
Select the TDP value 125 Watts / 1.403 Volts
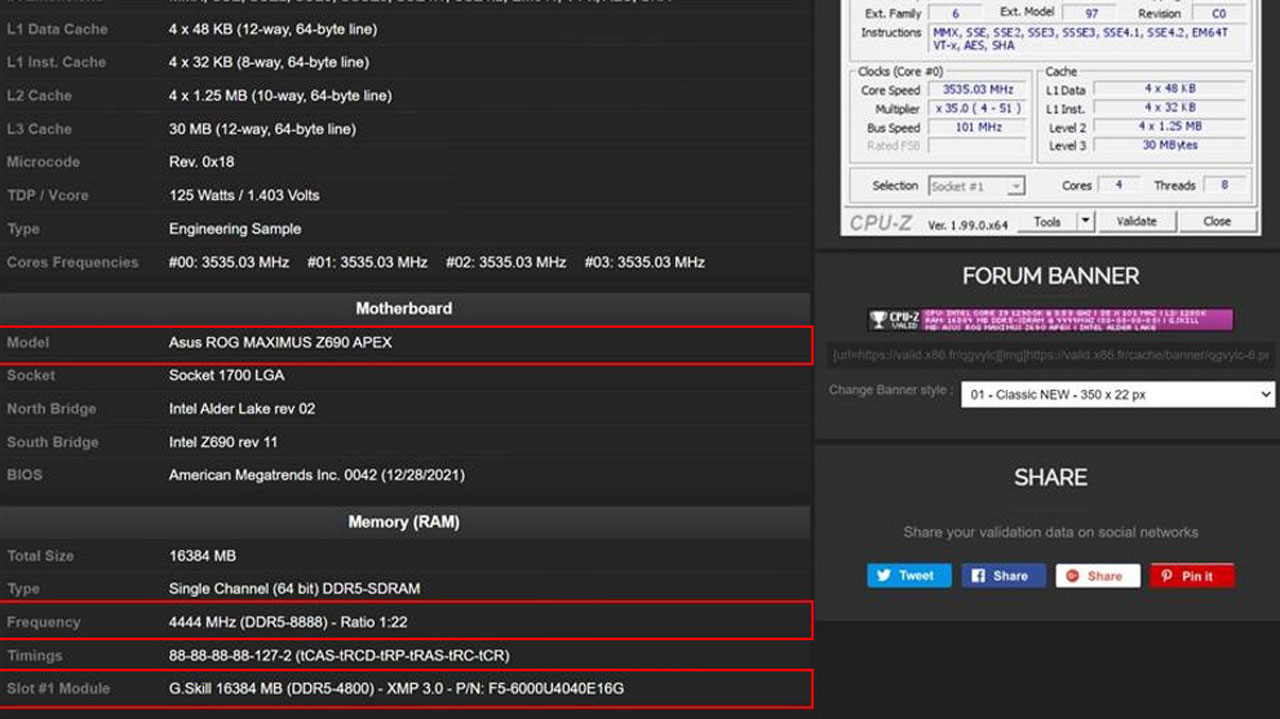(244, 195)
